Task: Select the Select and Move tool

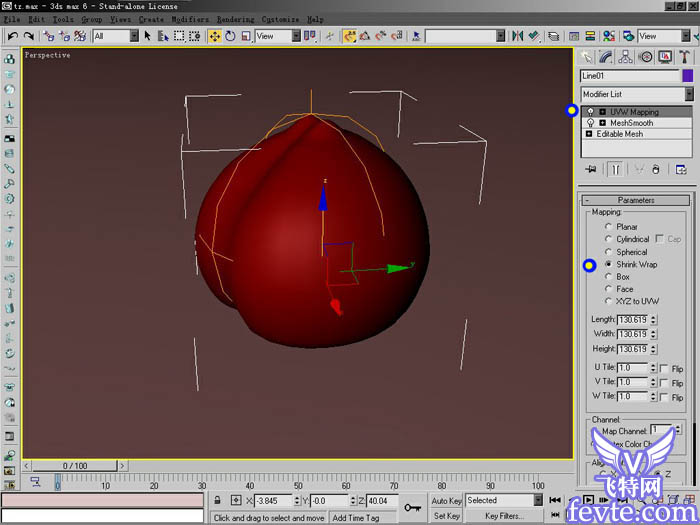Action: 215,36
